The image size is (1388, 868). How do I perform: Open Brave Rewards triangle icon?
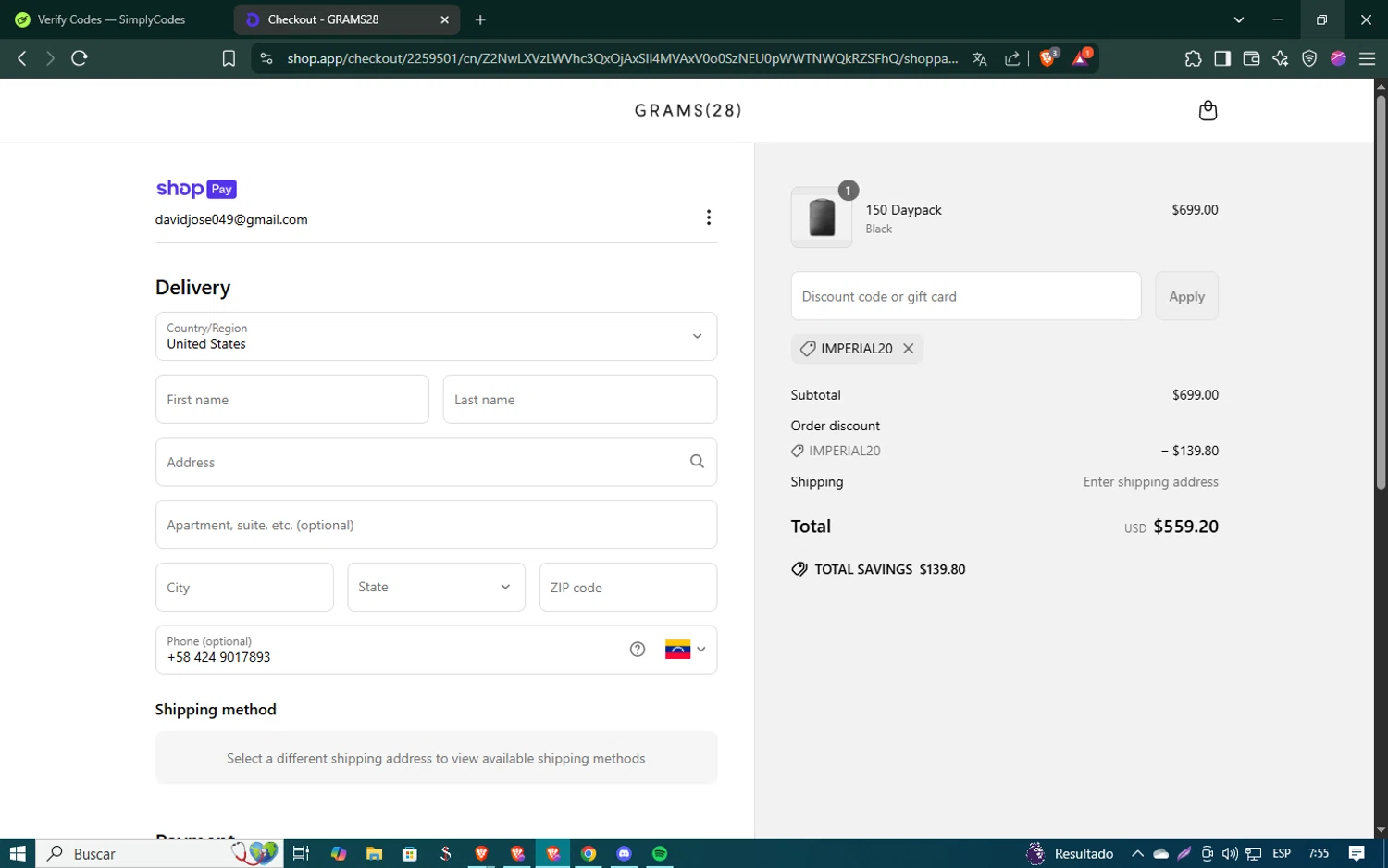[1082, 57]
